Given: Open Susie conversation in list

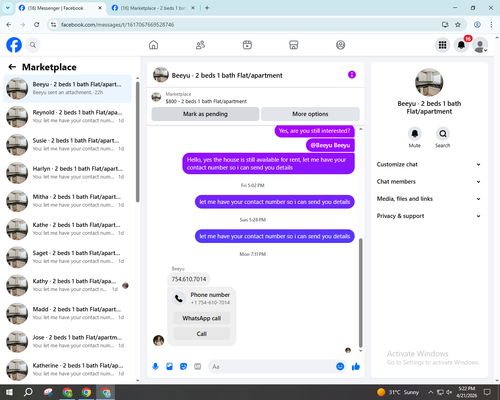Looking at the screenshot, I should click(x=67, y=145).
